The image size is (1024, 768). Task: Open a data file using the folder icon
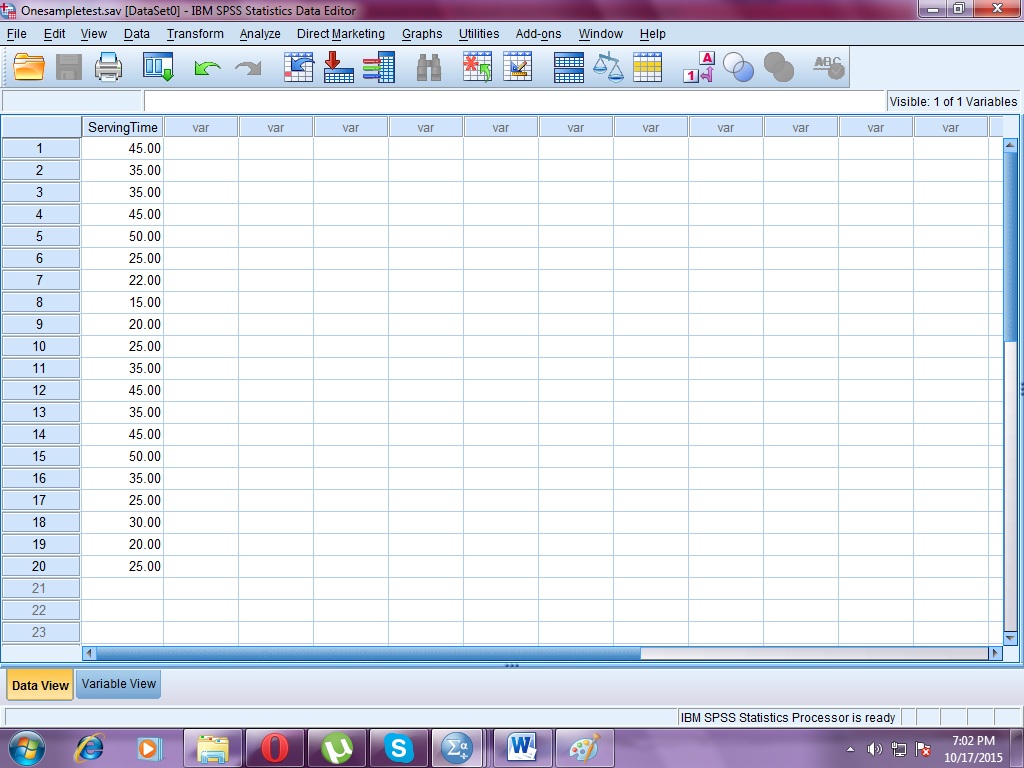(27, 67)
